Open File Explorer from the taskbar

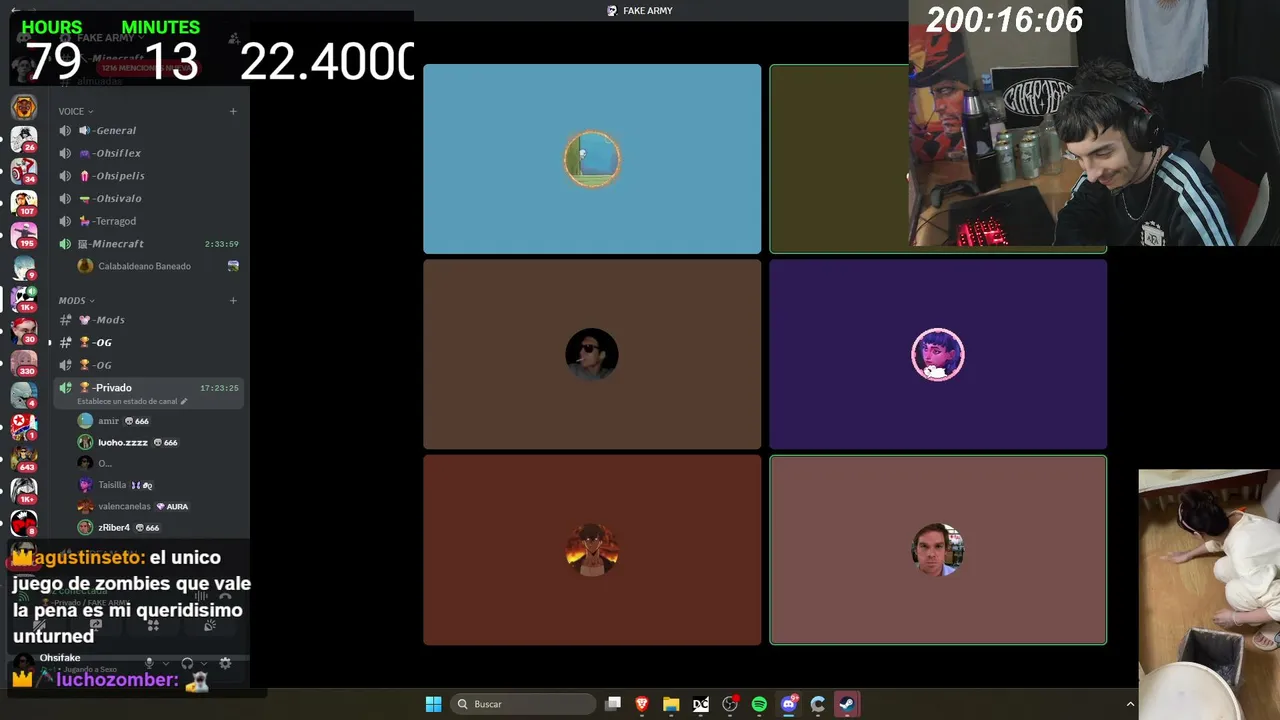click(671, 704)
